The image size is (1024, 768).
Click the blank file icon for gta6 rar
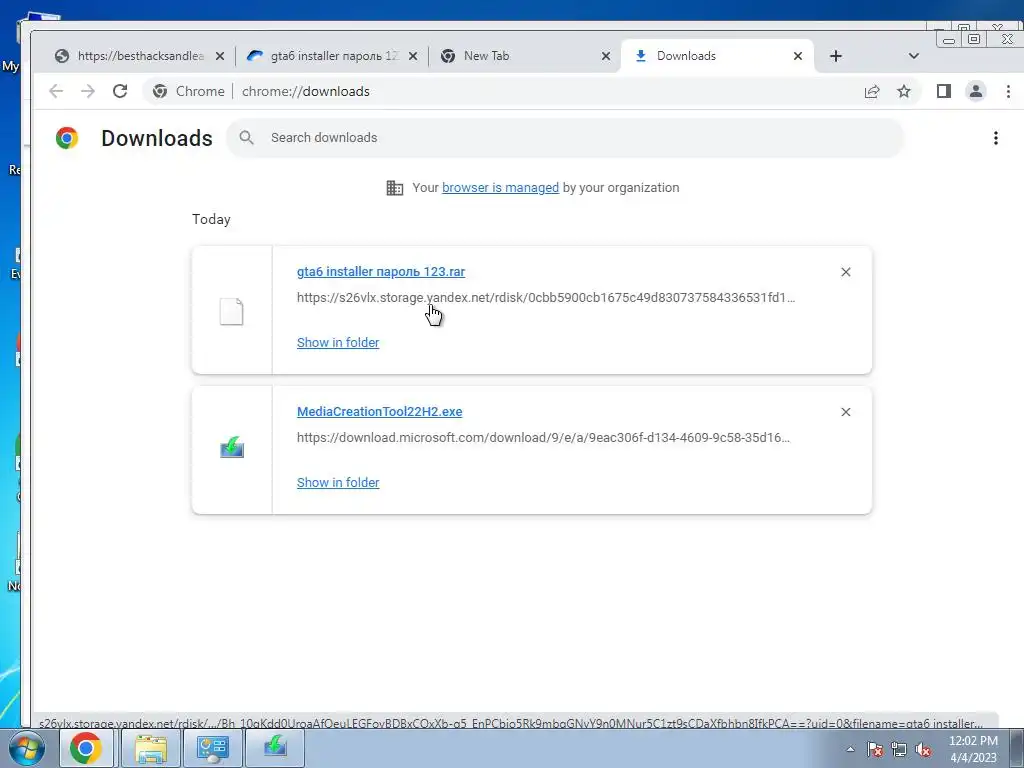click(x=231, y=312)
